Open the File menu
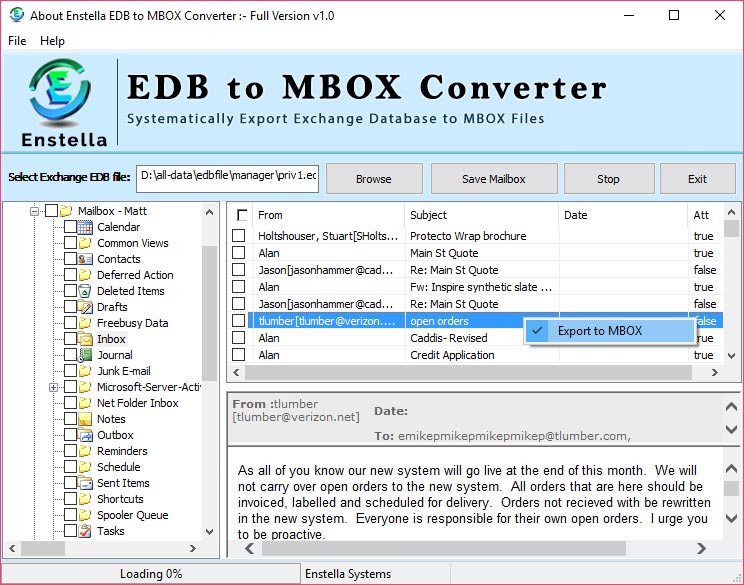Viewport: 744px width, 585px height. point(17,41)
